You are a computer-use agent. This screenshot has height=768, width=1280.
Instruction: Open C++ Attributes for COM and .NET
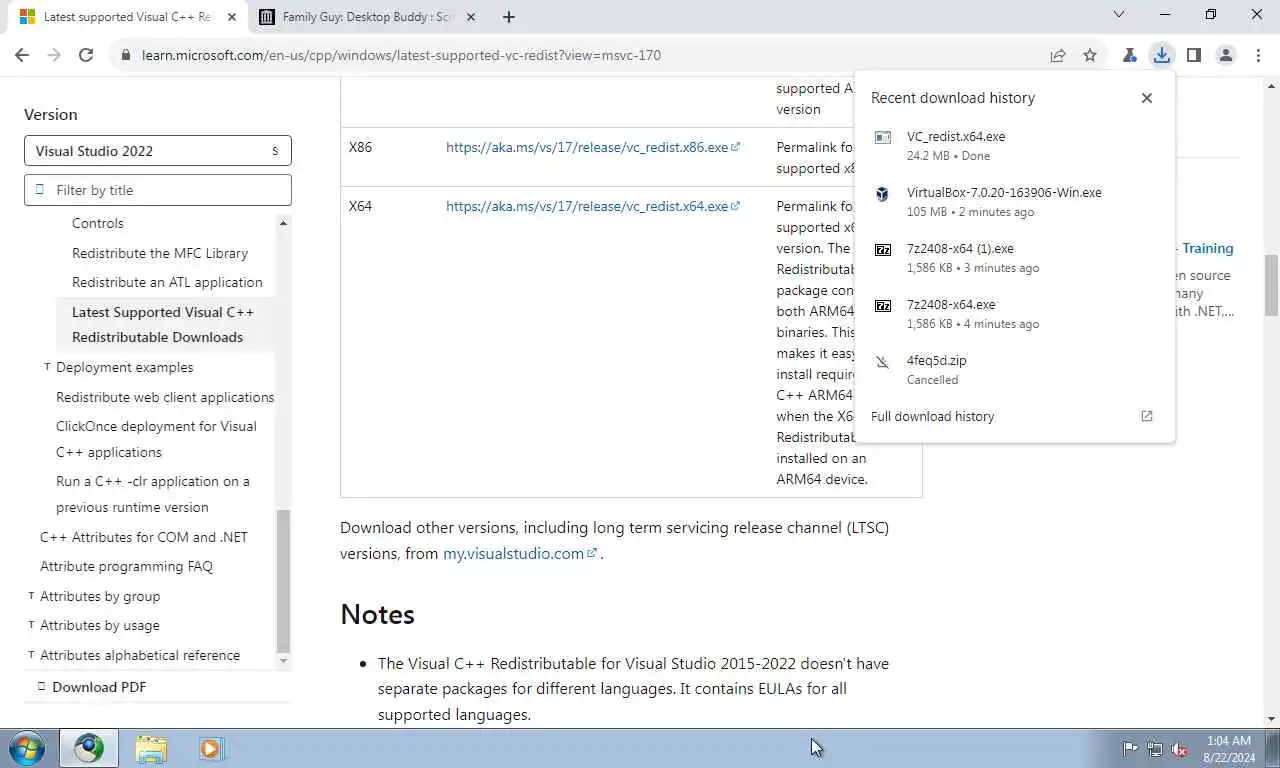coord(144,537)
